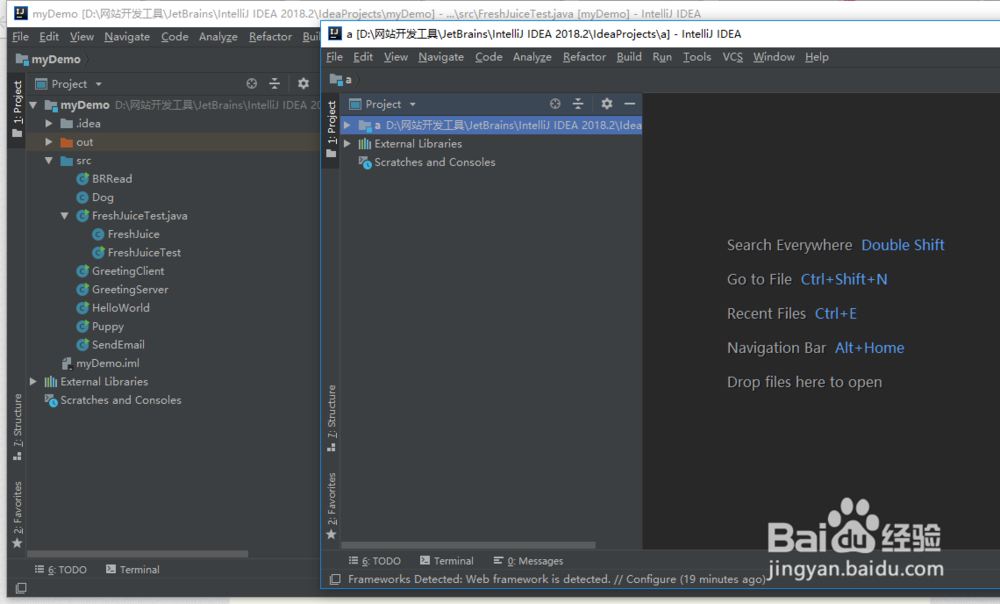1000x604 pixels.
Task: Expand the a project root node
Action: tap(347, 126)
